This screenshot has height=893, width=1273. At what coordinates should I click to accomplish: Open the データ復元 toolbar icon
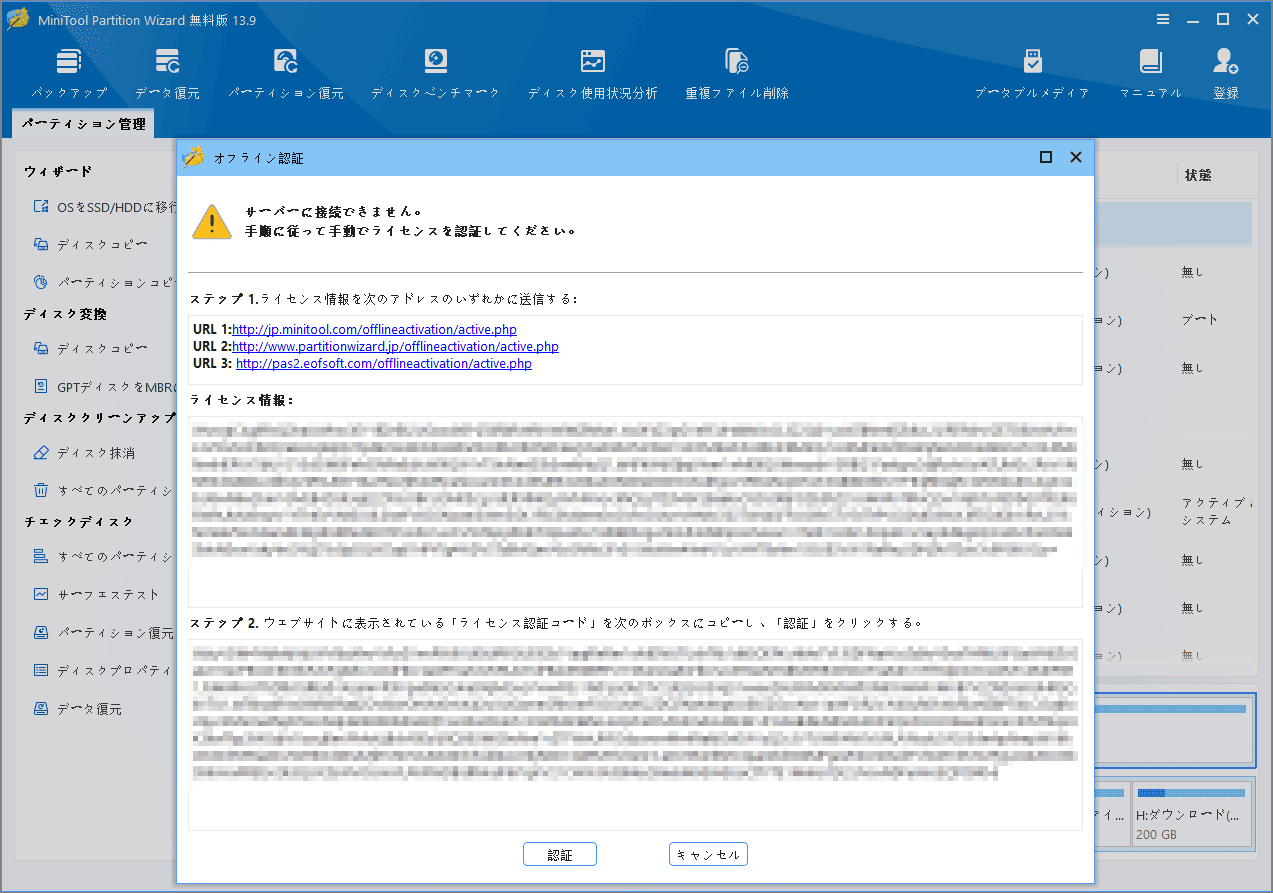coord(167,62)
